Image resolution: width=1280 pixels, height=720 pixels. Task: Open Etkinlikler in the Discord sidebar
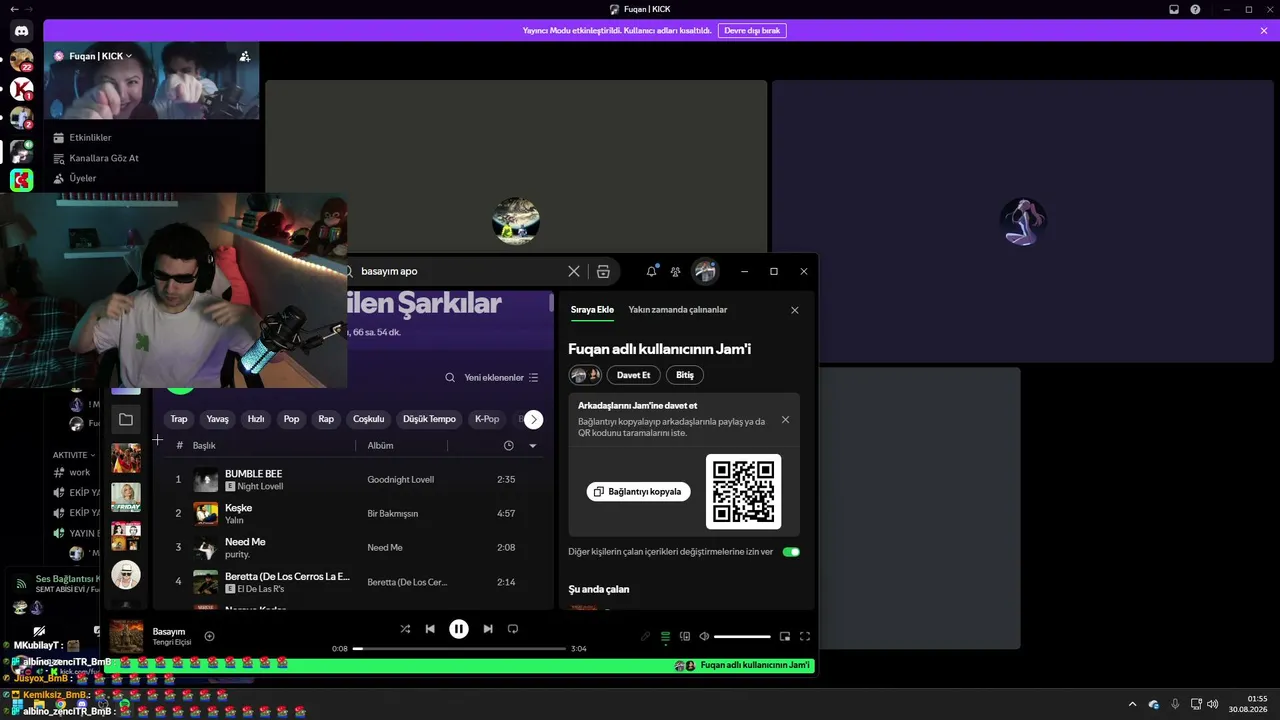tap(90, 138)
